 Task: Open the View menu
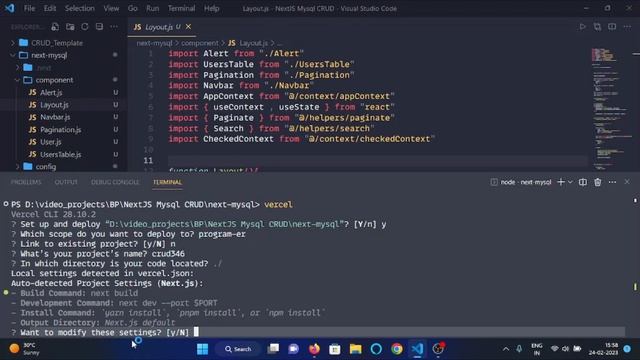pyautogui.click(x=111, y=8)
